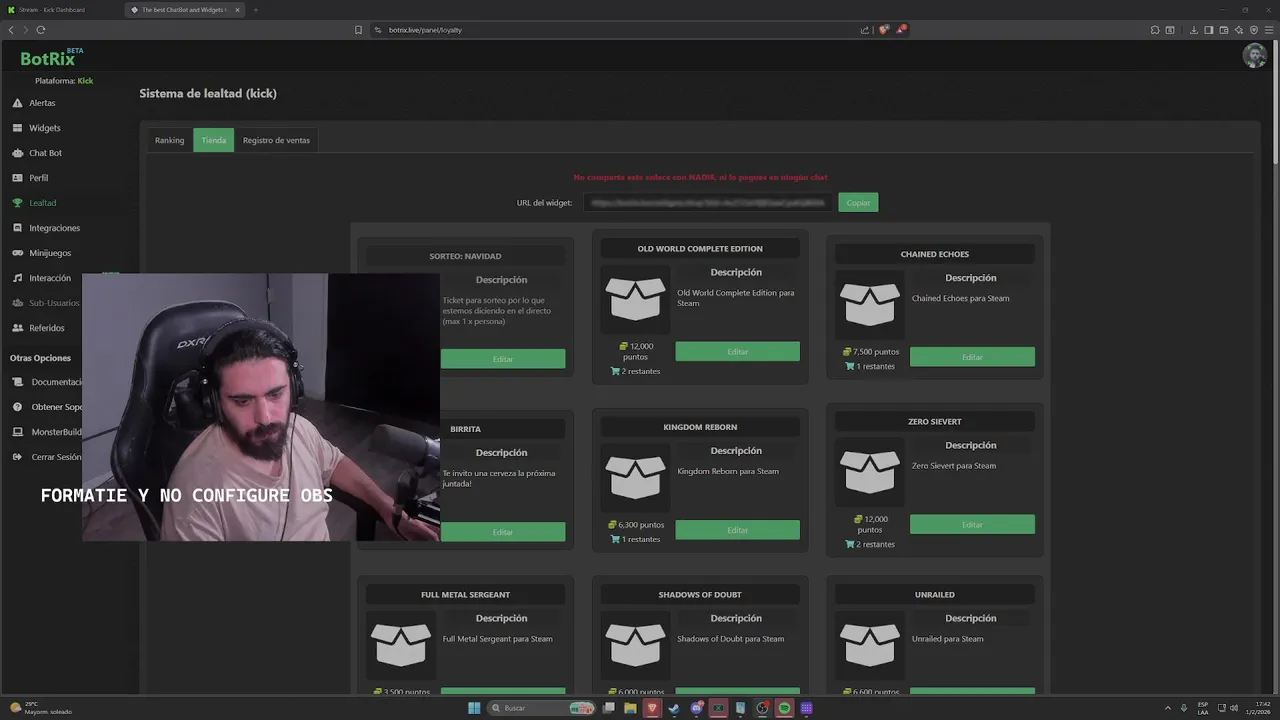Open a new browser tab
Screen dimensions: 1280x720
click(x=255, y=10)
